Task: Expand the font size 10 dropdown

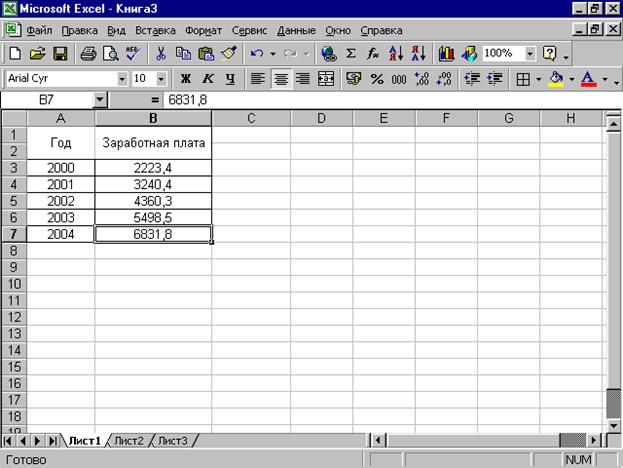Action: tap(161, 79)
